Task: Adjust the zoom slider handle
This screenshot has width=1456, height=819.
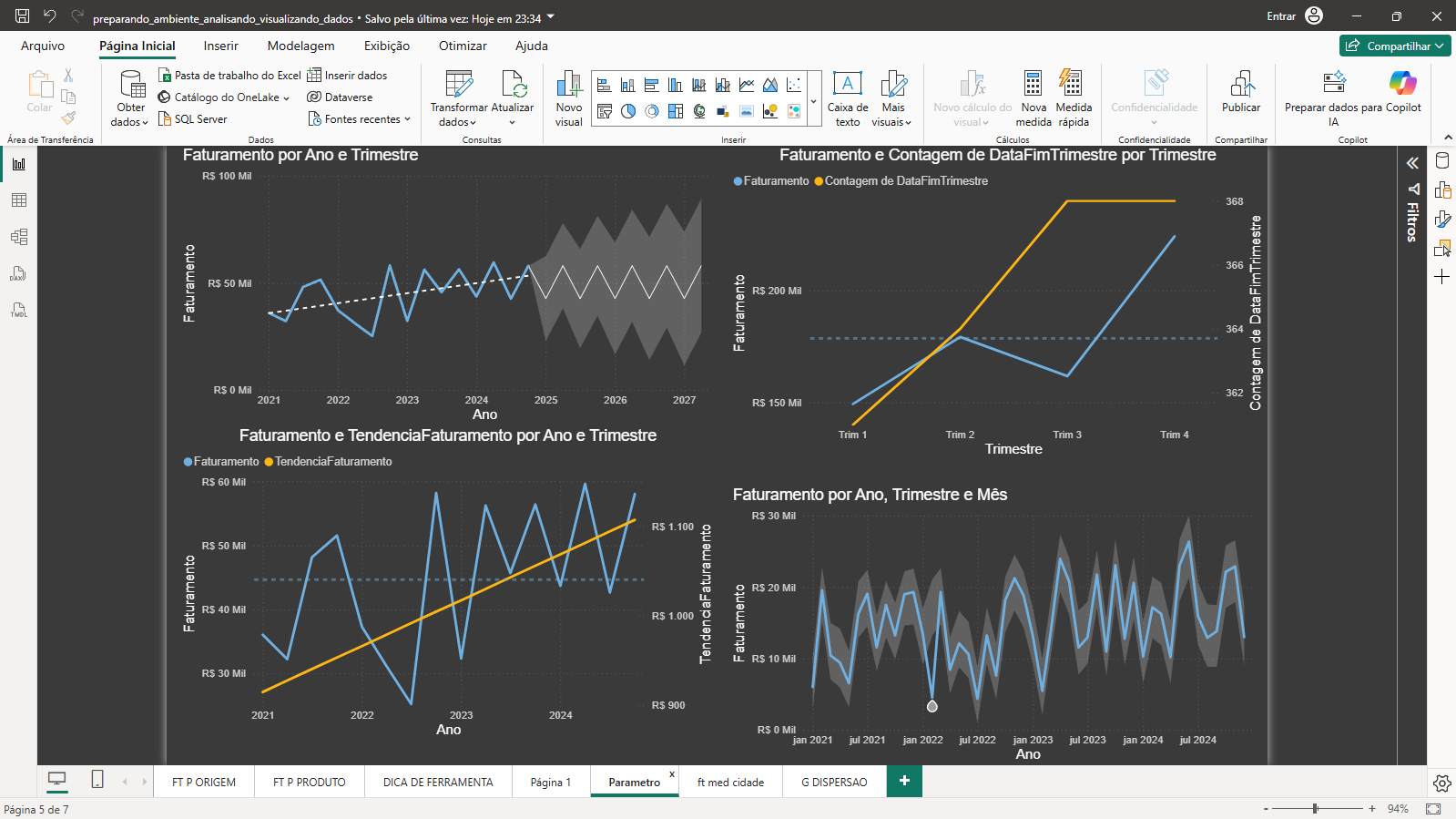Action: click(x=1315, y=809)
